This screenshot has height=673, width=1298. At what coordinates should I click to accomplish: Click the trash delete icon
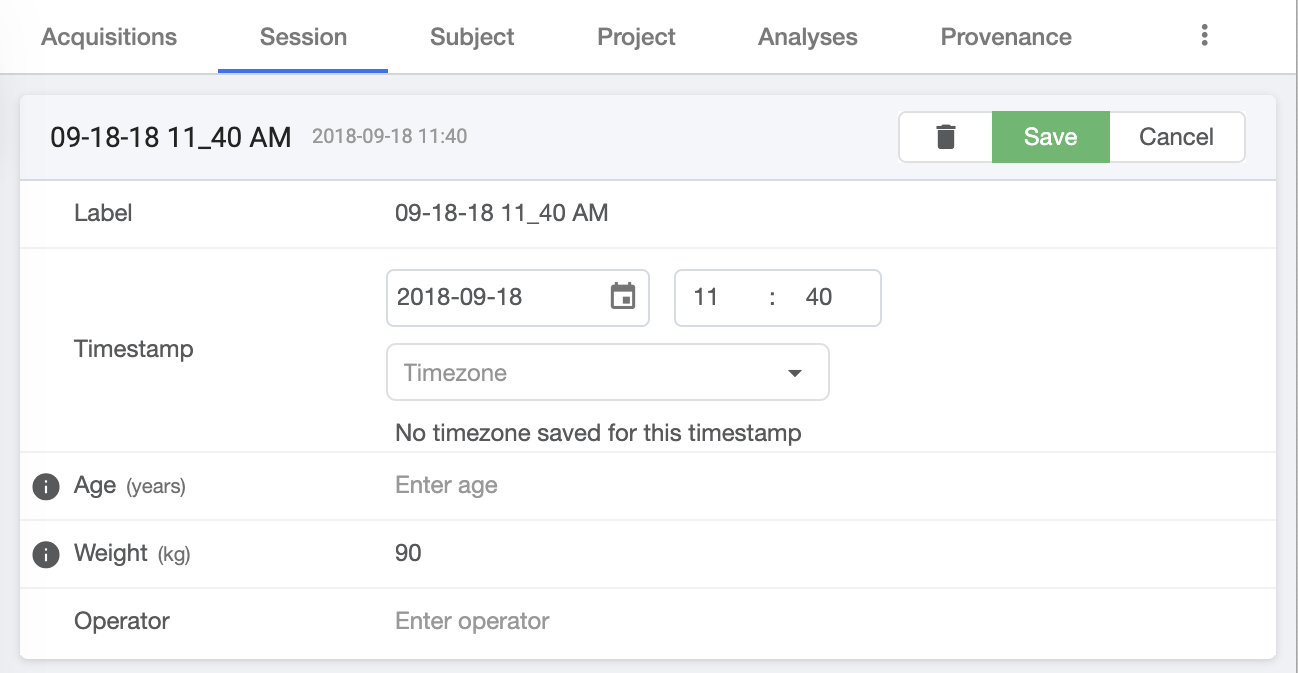[x=945, y=137]
